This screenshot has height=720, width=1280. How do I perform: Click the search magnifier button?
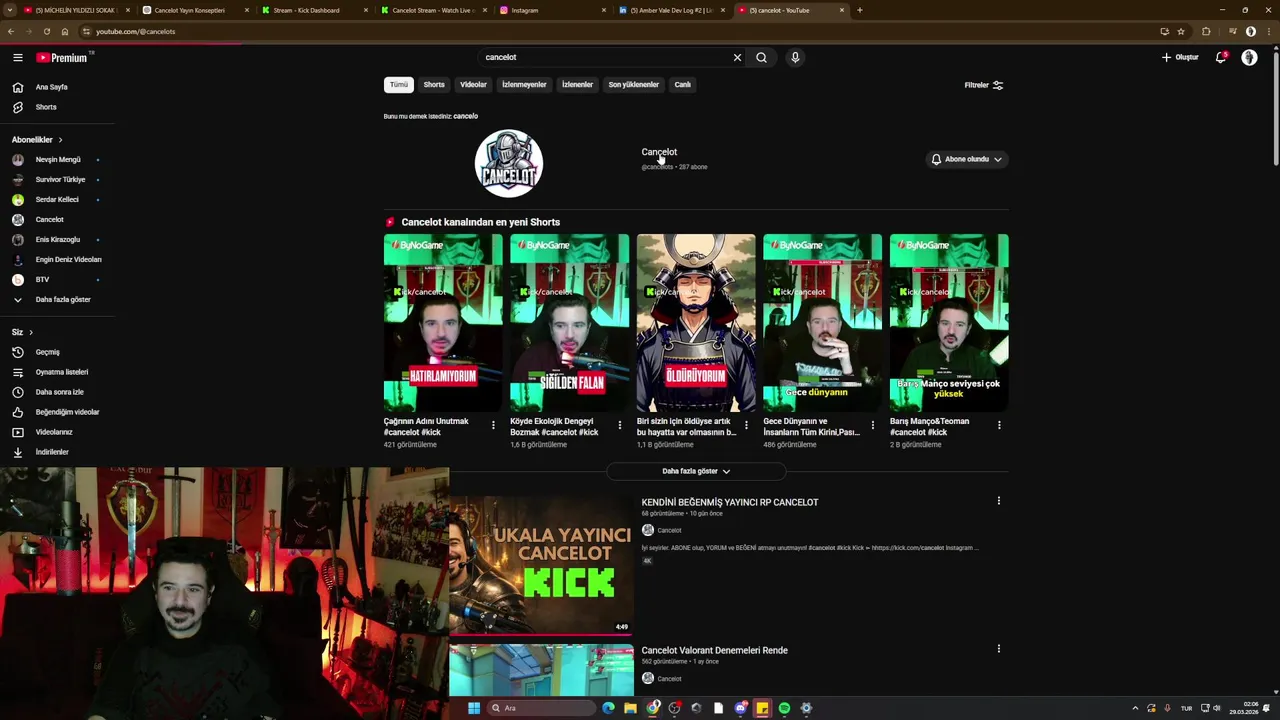click(761, 57)
